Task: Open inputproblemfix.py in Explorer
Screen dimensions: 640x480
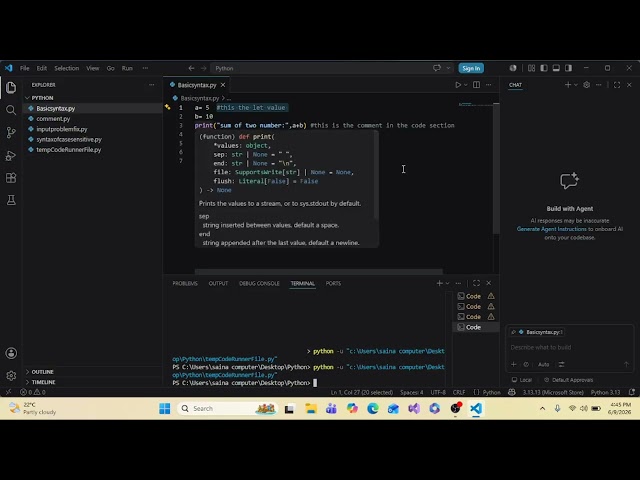Action: tap(62, 129)
